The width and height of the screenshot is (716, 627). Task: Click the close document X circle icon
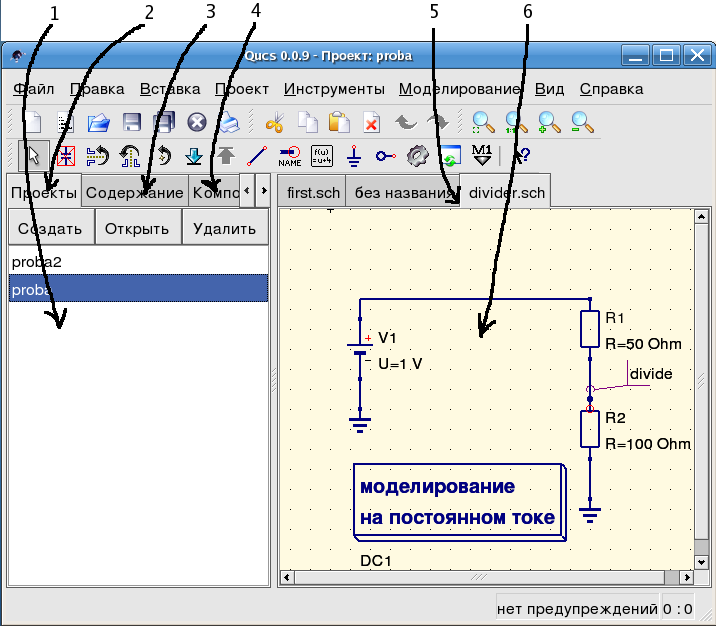tap(197, 122)
